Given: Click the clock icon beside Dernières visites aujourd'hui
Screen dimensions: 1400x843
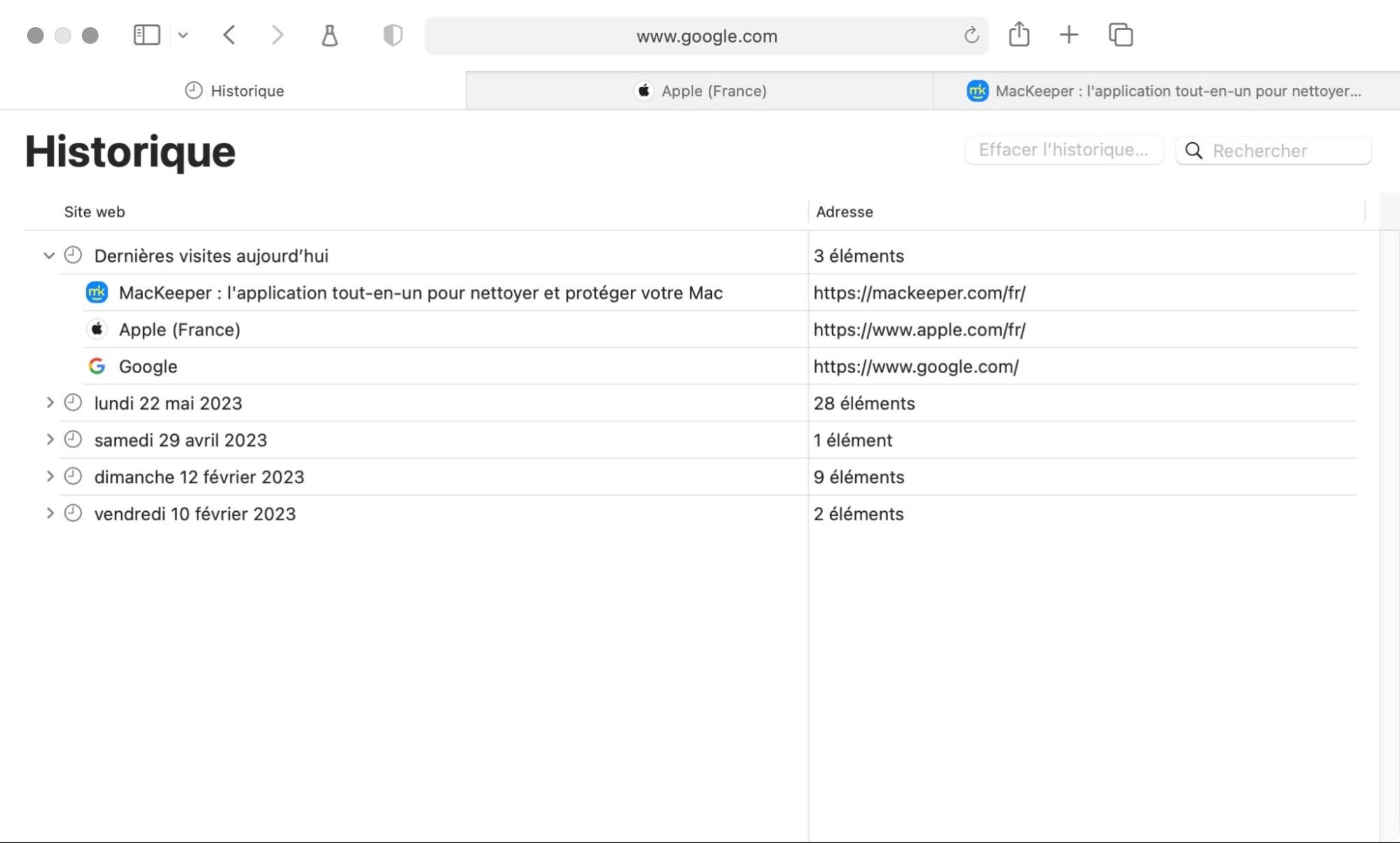Looking at the screenshot, I should (x=73, y=255).
